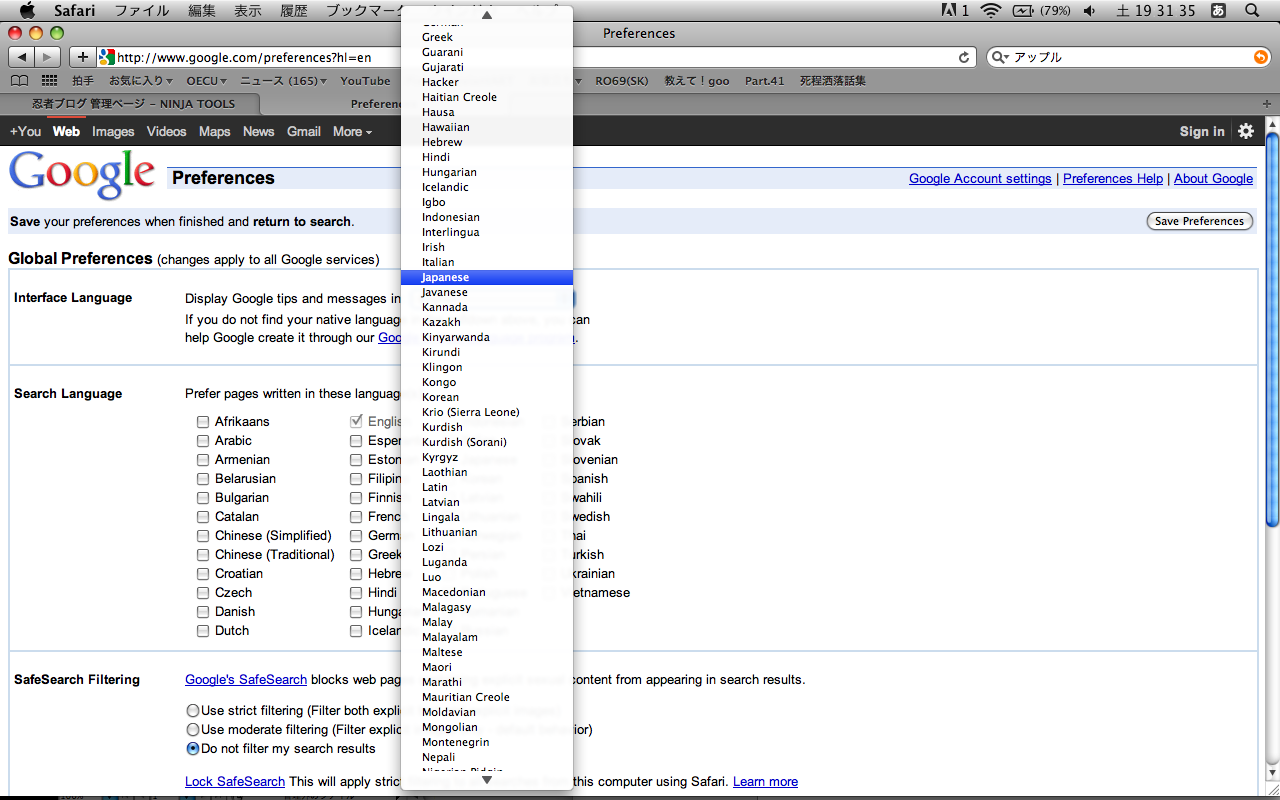The image size is (1280, 800).
Task: Open Top Sites grid
Action: pos(49,81)
